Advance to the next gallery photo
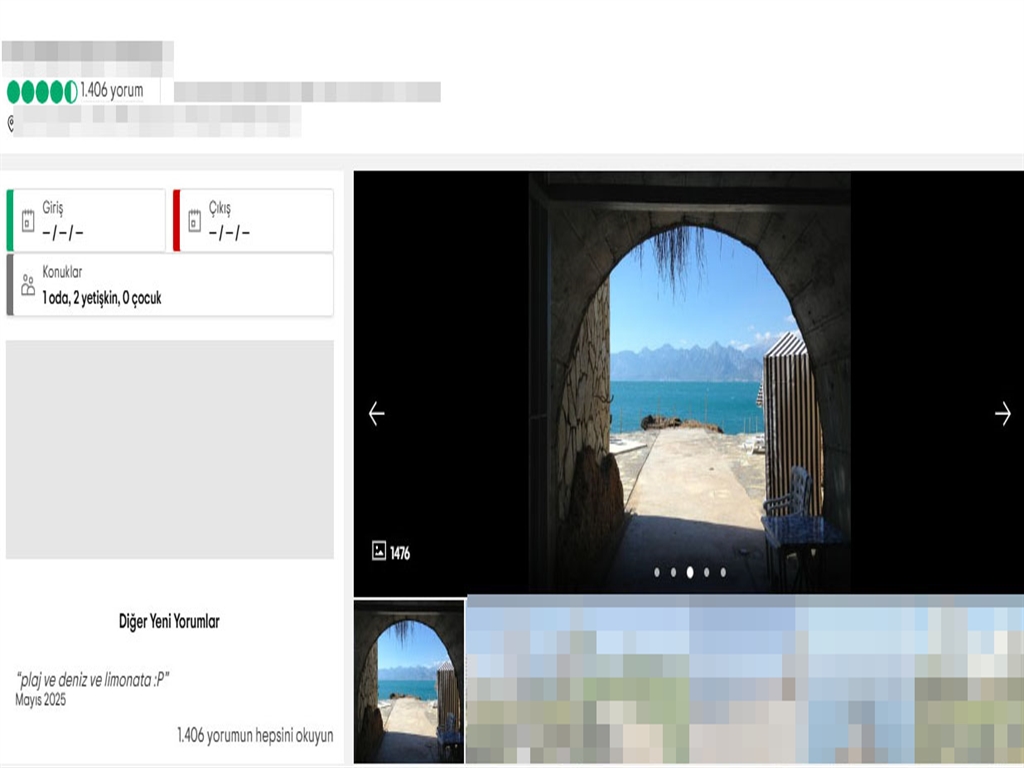 click(x=1002, y=414)
